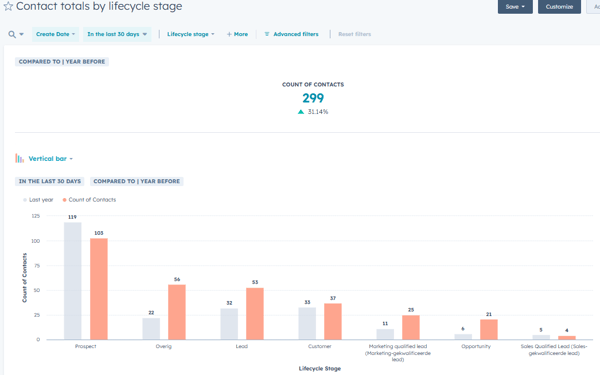
Task: Click the Prospect axis label
Action: (85, 346)
